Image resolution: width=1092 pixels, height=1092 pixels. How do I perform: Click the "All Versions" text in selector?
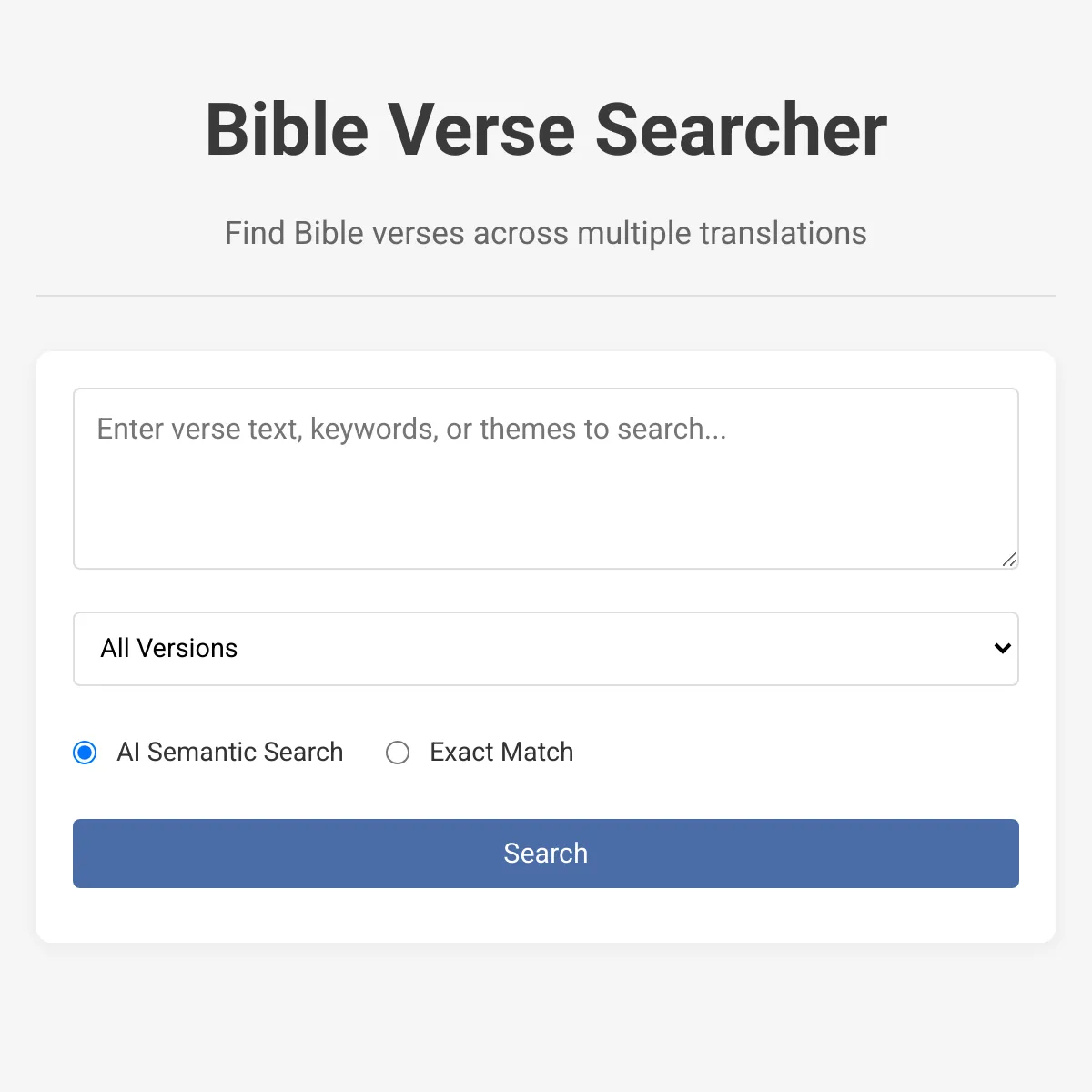click(x=169, y=649)
